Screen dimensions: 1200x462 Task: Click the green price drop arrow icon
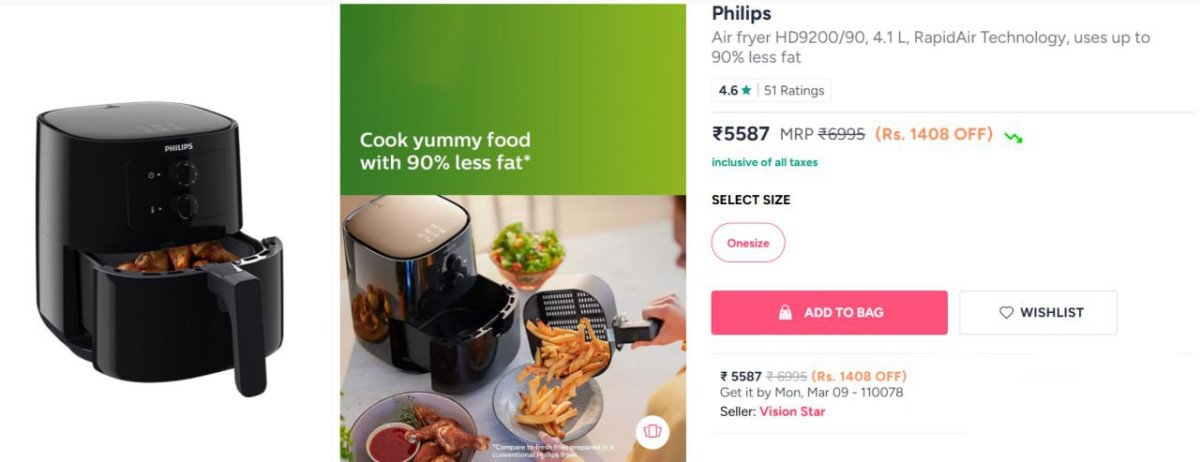(x=1013, y=136)
